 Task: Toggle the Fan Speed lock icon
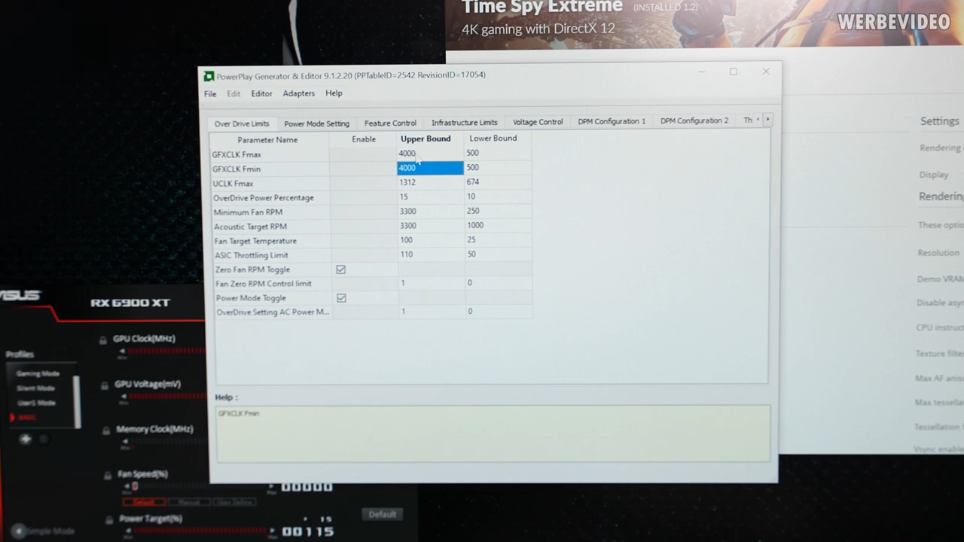tap(108, 475)
